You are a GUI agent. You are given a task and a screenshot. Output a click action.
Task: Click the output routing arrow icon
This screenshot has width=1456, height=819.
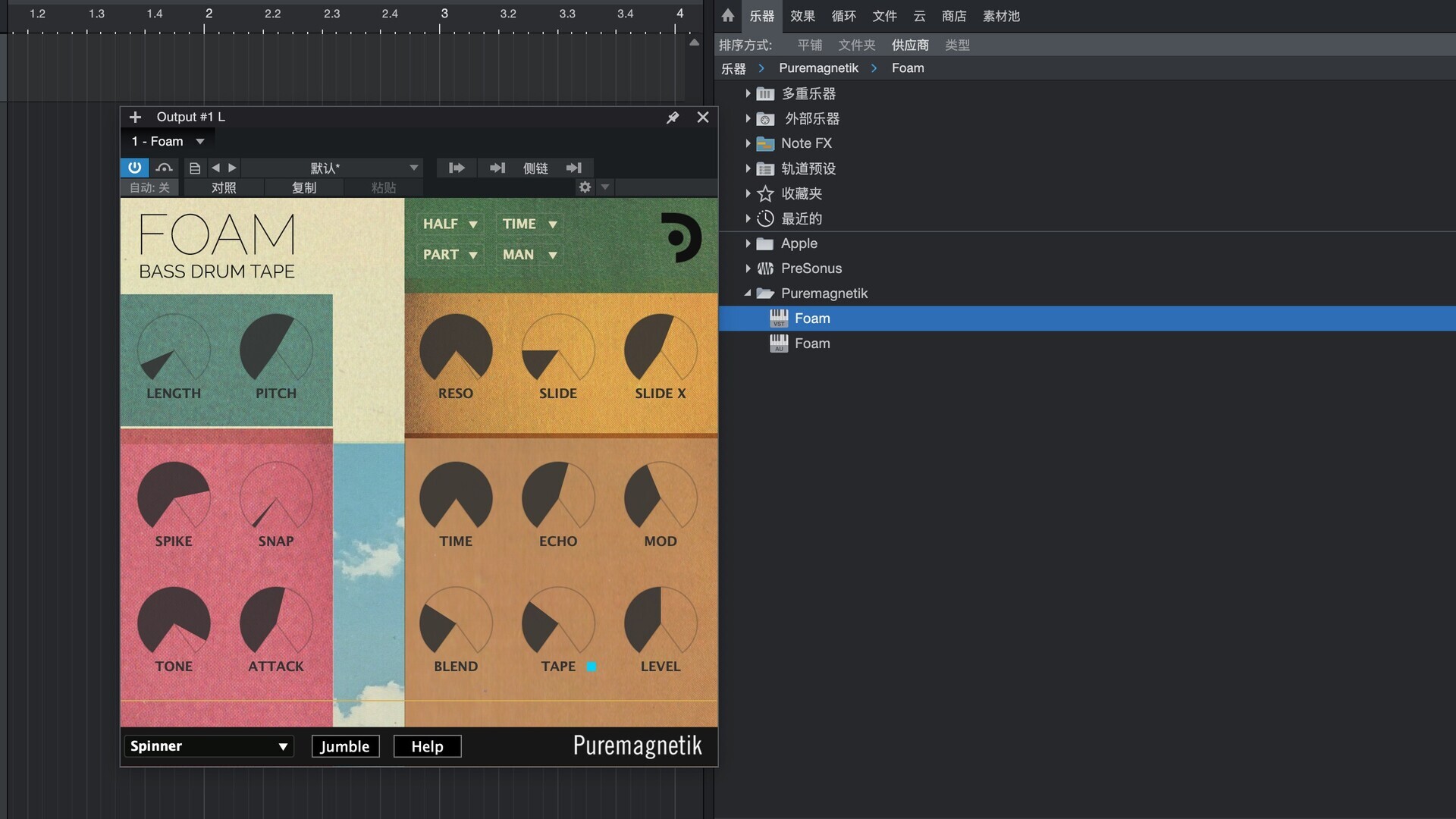point(457,168)
